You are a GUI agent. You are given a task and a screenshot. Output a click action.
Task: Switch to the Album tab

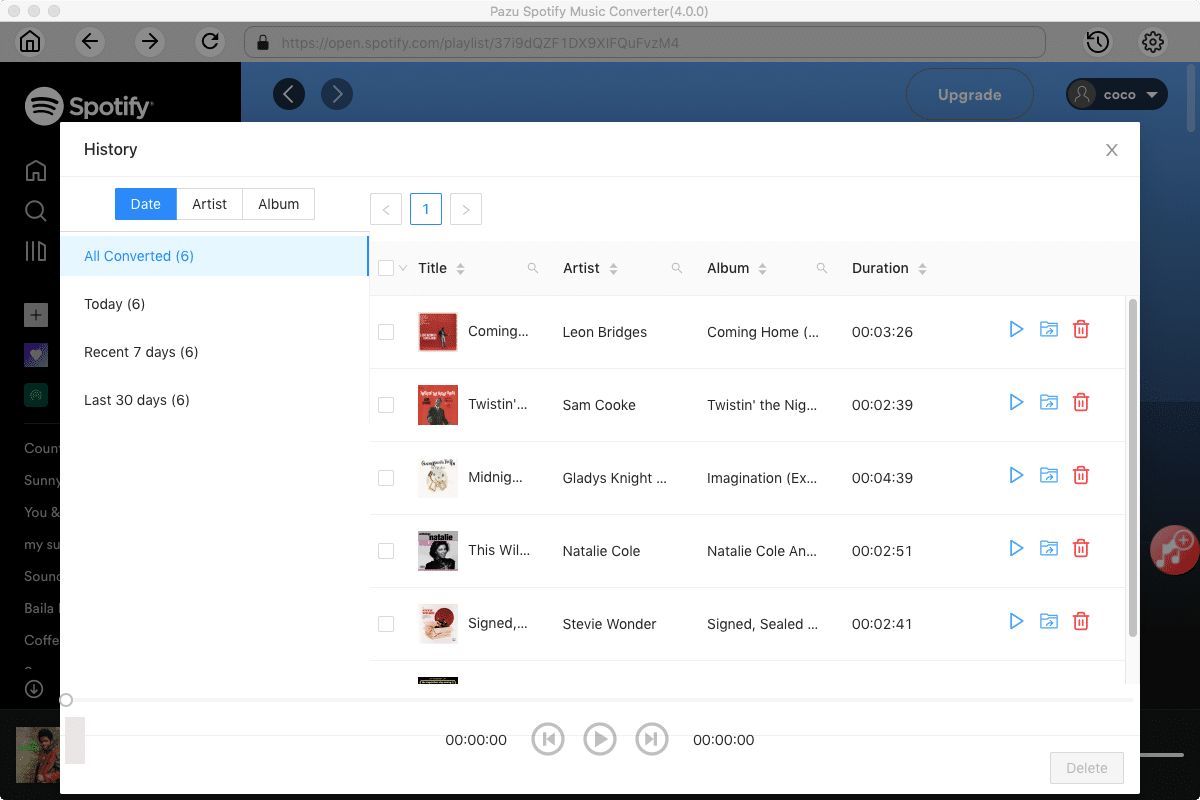[278, 204]
